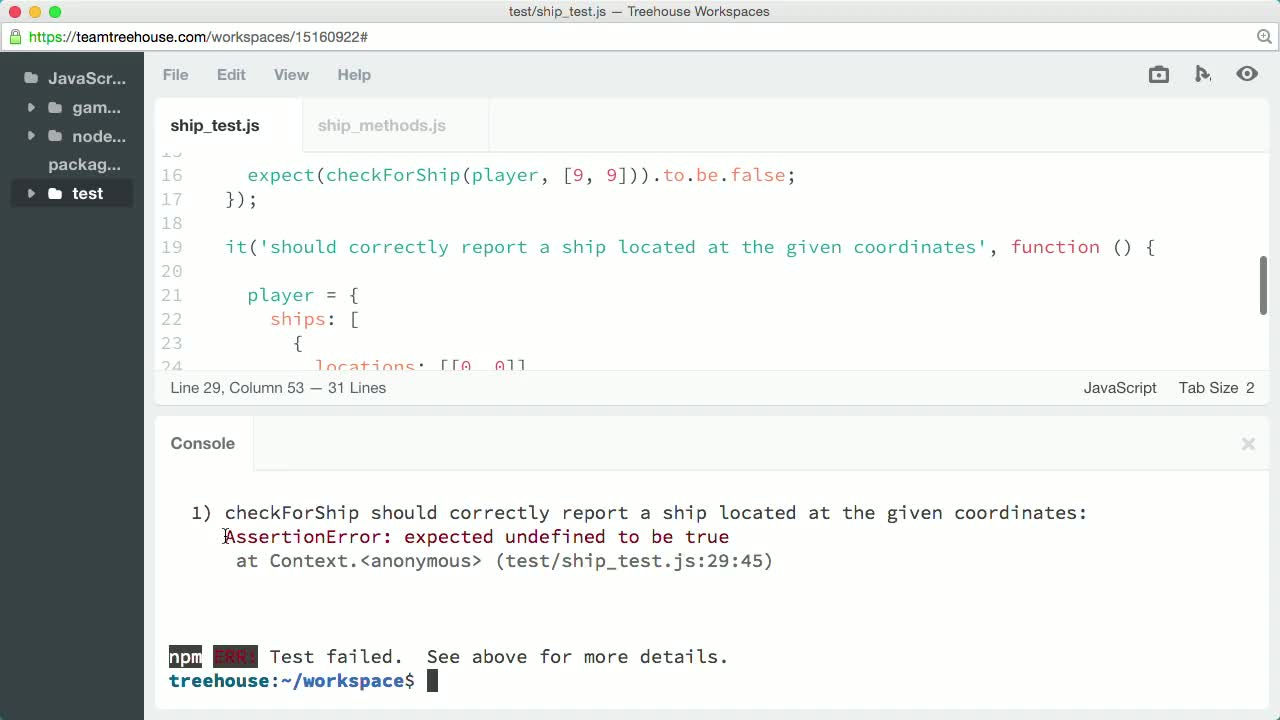Click the editor vertical scrollbar thumb
The height and width of the screenshot is (720, 1280).
click(1263, 286)
